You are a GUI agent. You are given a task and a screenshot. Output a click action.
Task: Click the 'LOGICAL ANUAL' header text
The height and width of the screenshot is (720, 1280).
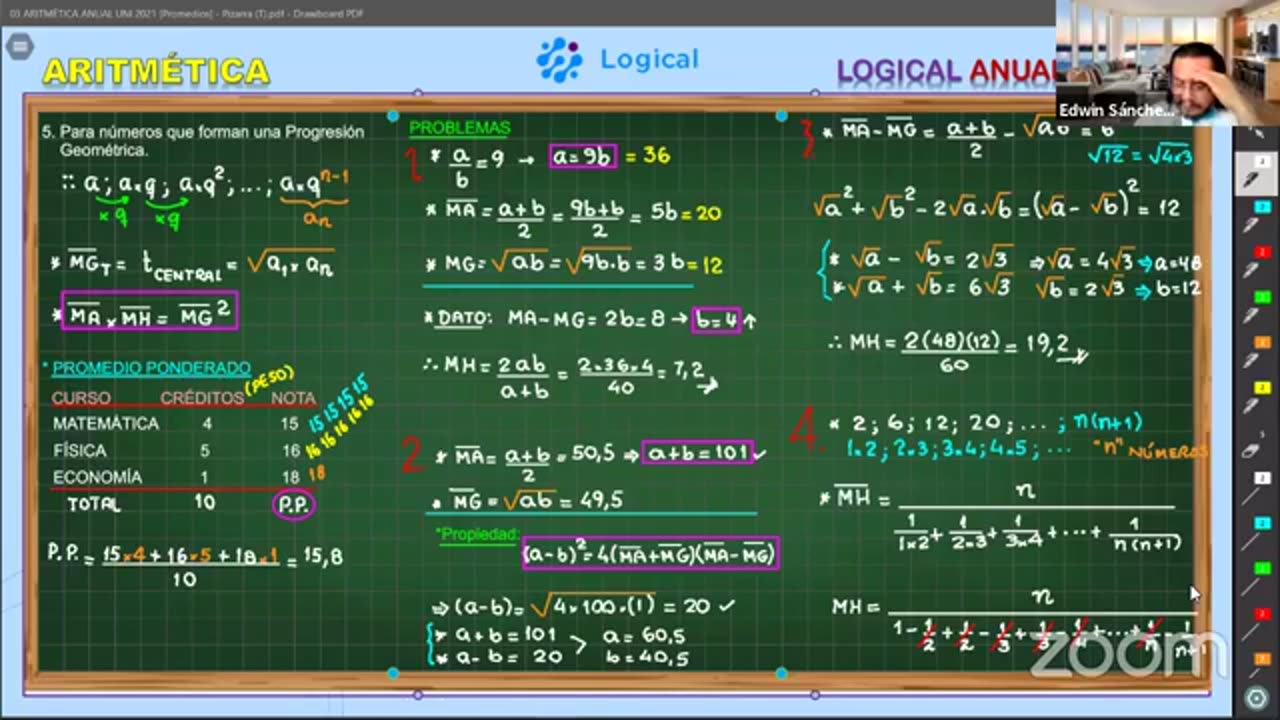pos(945,71)
